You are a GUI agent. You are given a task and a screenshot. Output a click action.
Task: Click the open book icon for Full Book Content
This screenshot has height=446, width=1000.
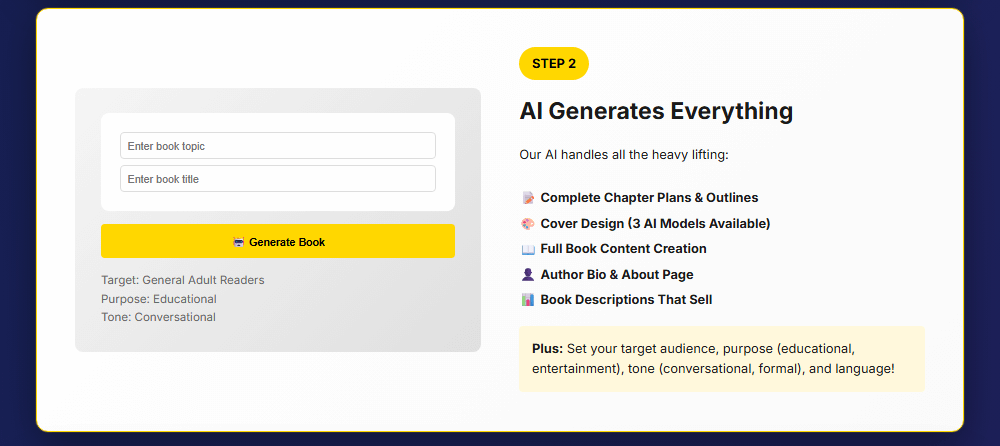pos(528,249)
